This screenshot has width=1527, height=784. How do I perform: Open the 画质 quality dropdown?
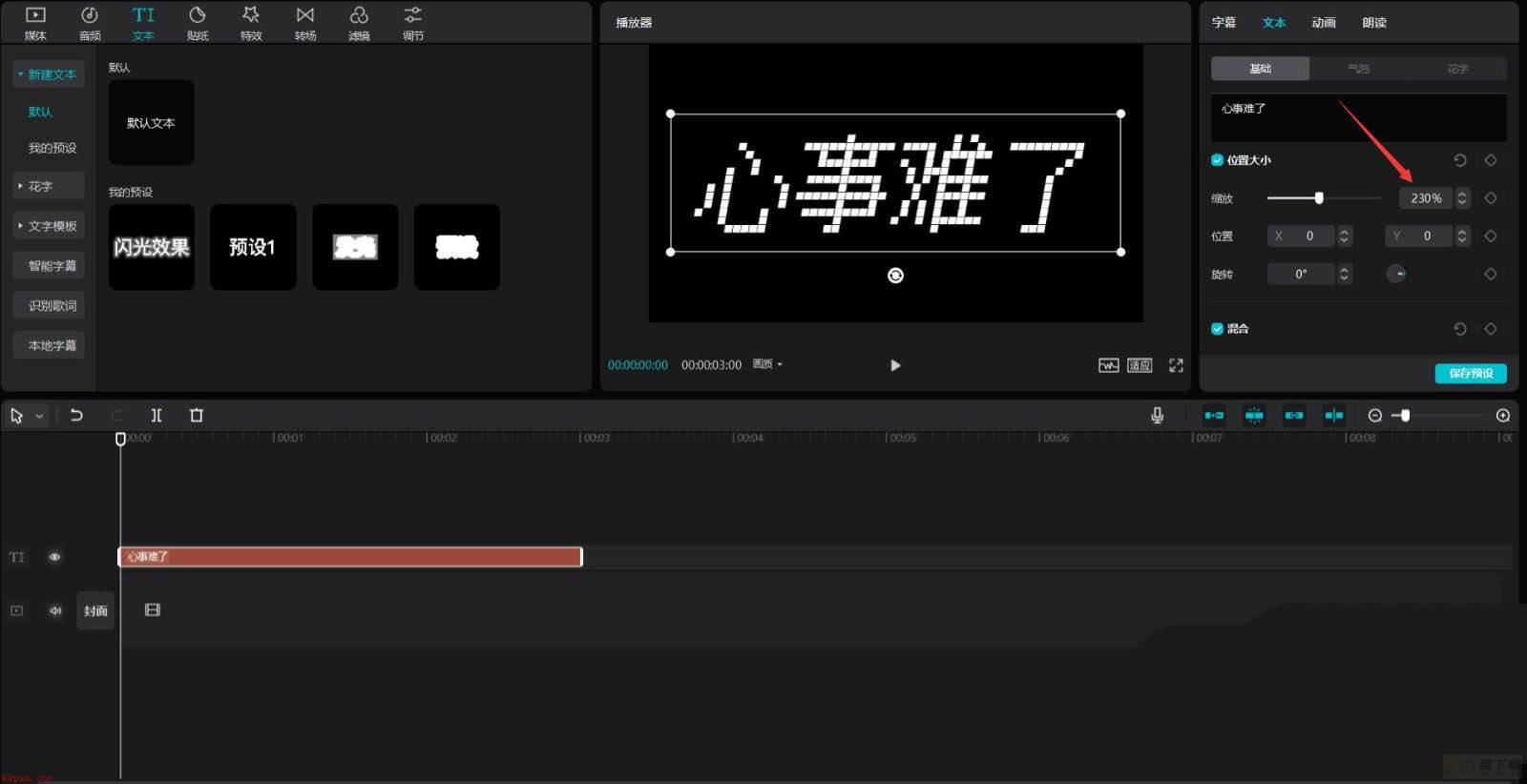(x=767, y=364)
